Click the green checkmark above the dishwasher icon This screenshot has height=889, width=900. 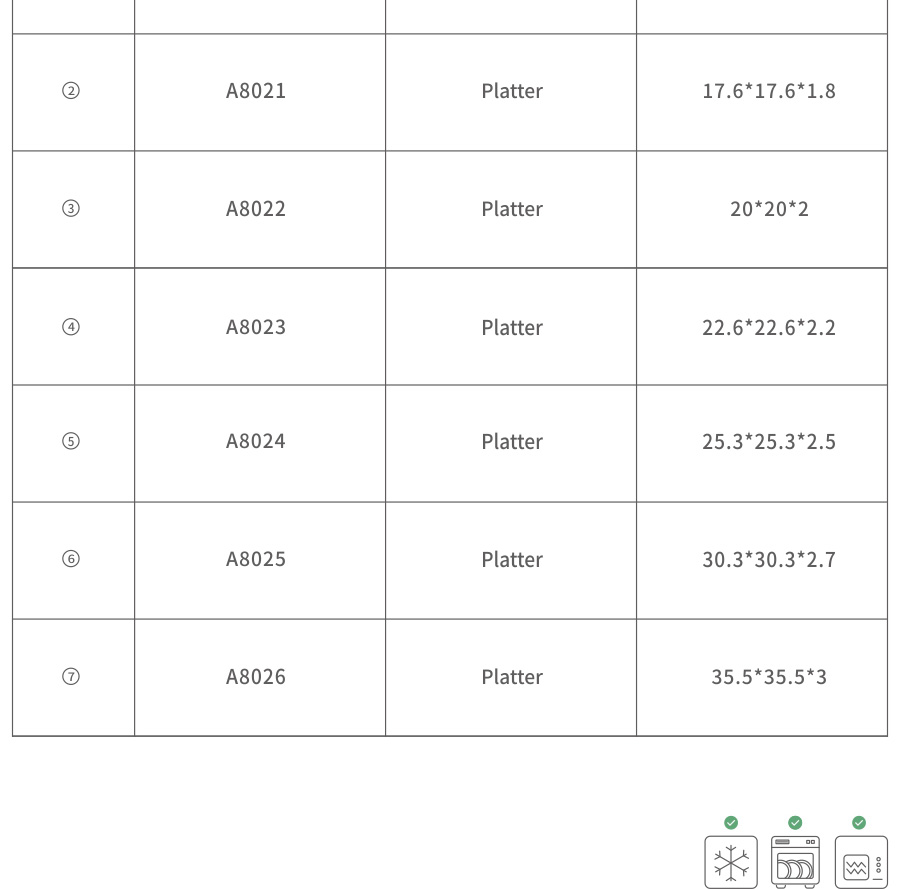pyautogui.click(x=795, y=822)
